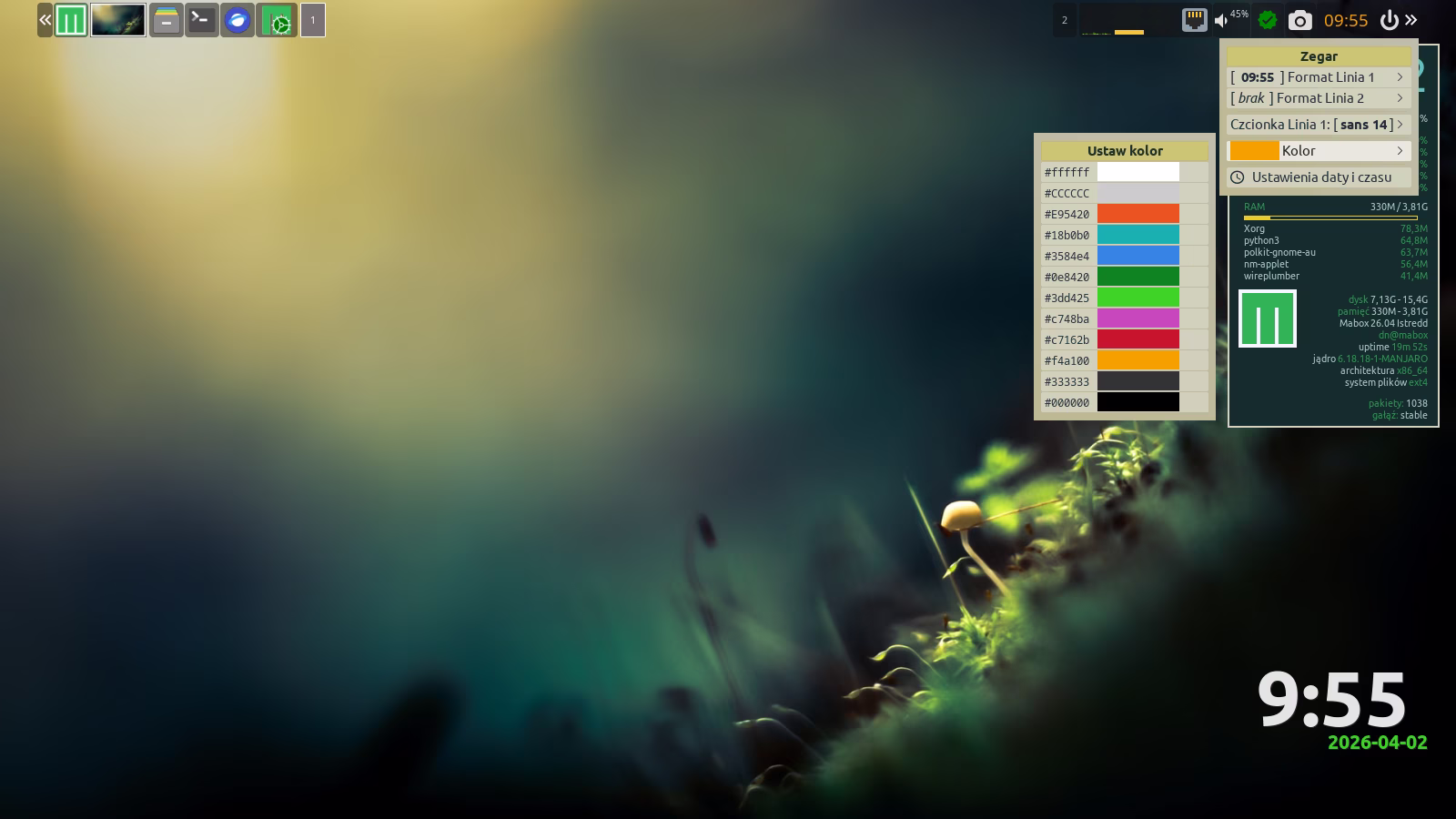This screenshot has width=1456, height=819.
Task: Open Ustawienia daty i czasu
Action: coord(1318,177)
